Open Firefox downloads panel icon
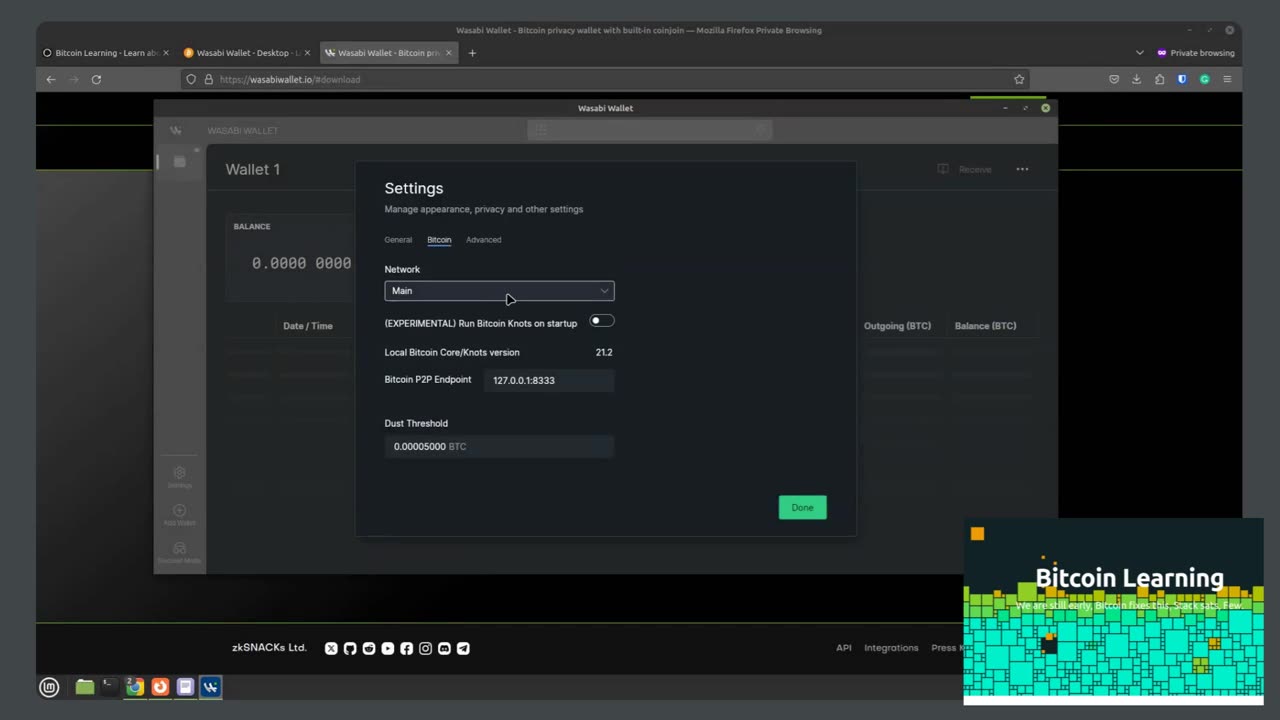1280x720 pixels. pos(1136,79)
